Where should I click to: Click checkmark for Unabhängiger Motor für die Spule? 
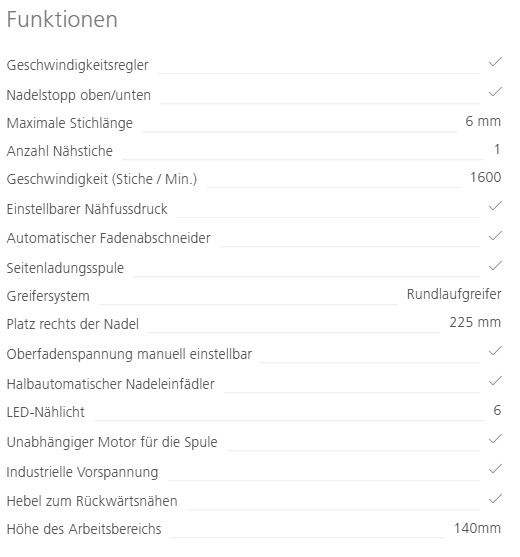tap(495, 439)
